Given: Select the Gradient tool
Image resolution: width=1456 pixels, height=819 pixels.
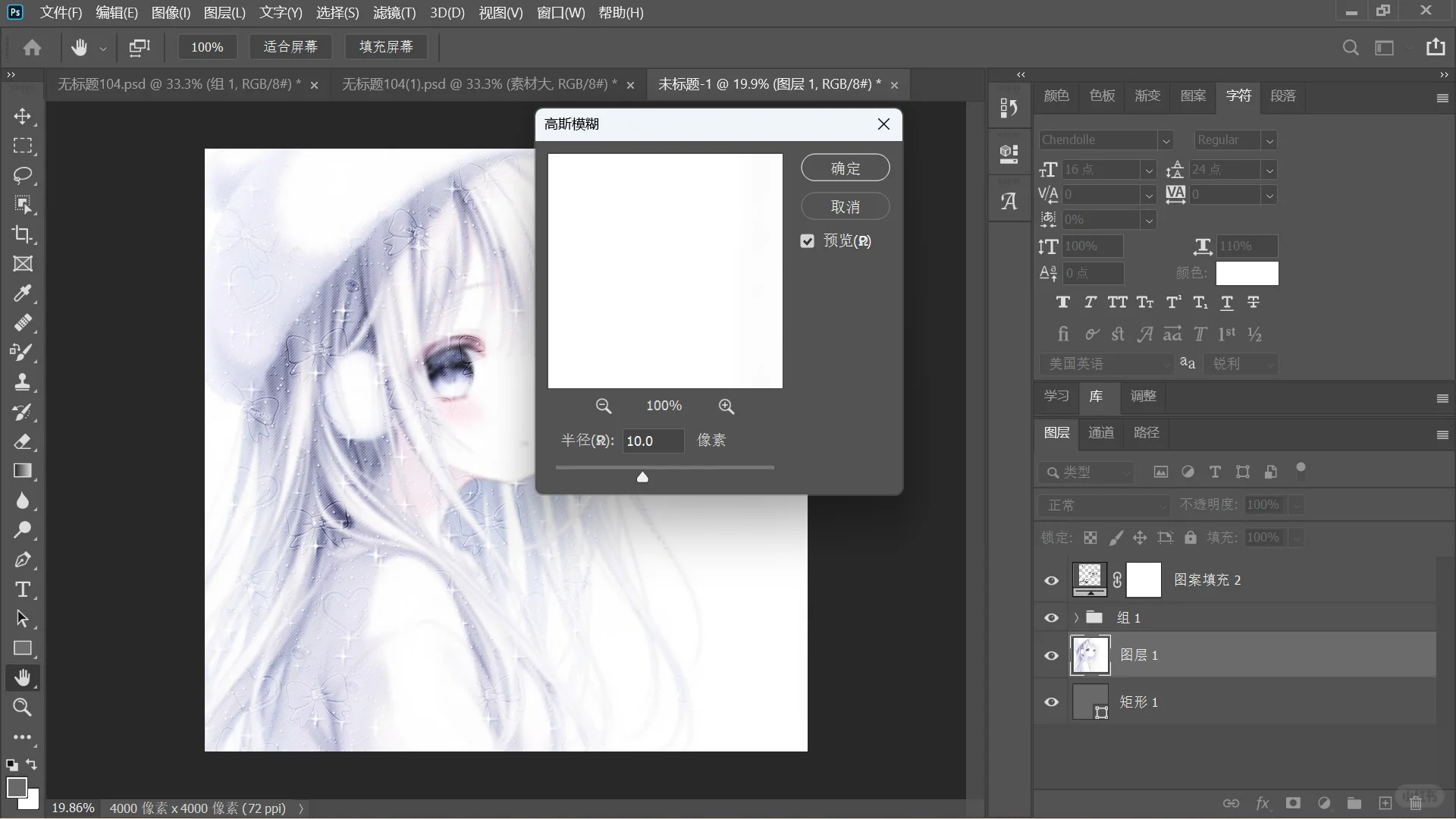Looking at the screenshot, I should [x=23, y=471].
